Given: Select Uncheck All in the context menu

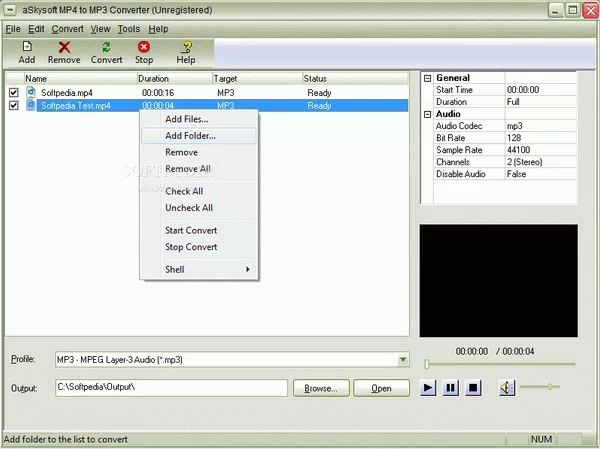Looking at the screenshot, I should point(199,208).
